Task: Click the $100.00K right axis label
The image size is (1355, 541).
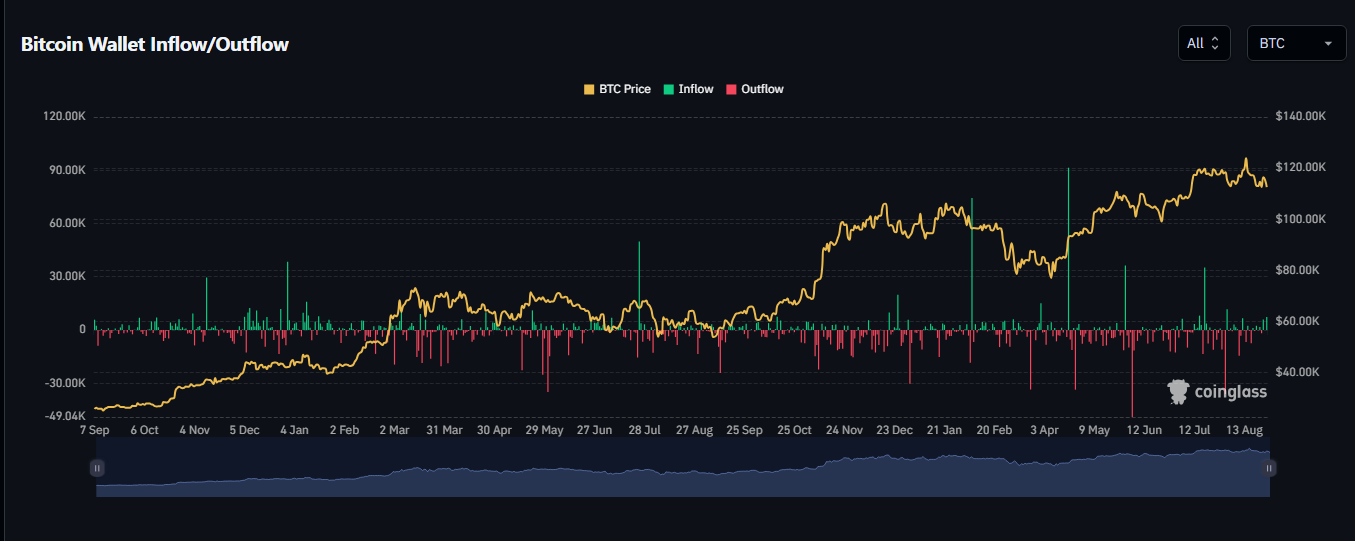Action: point(1301,219)
